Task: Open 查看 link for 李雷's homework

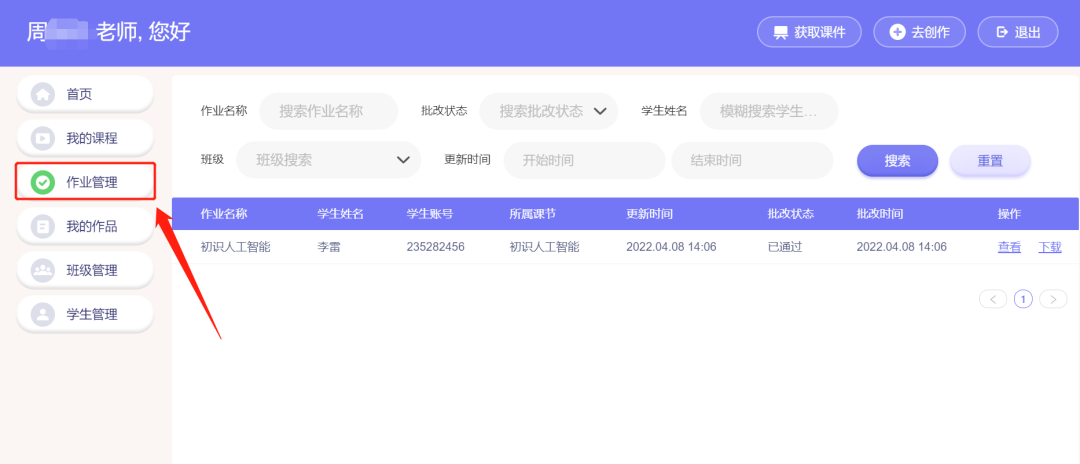Action: pyautogui.click(x=1009, y=247)
